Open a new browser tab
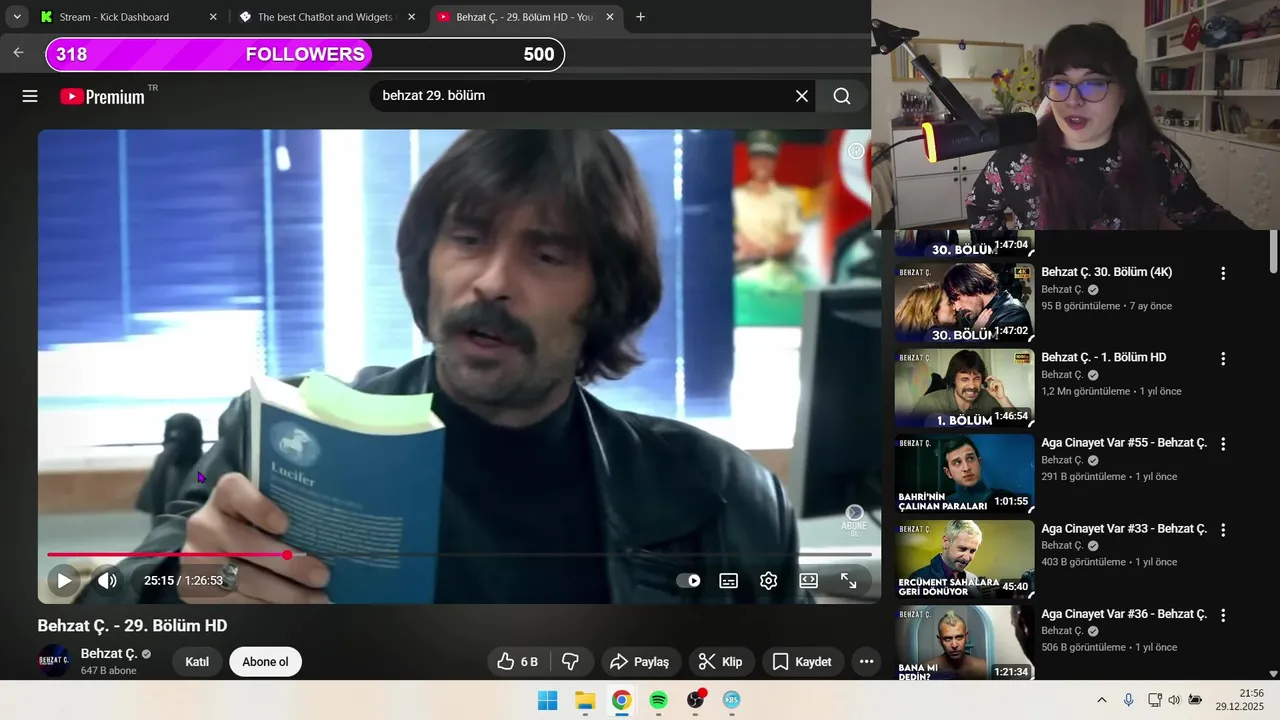 [x=640, y=17]
